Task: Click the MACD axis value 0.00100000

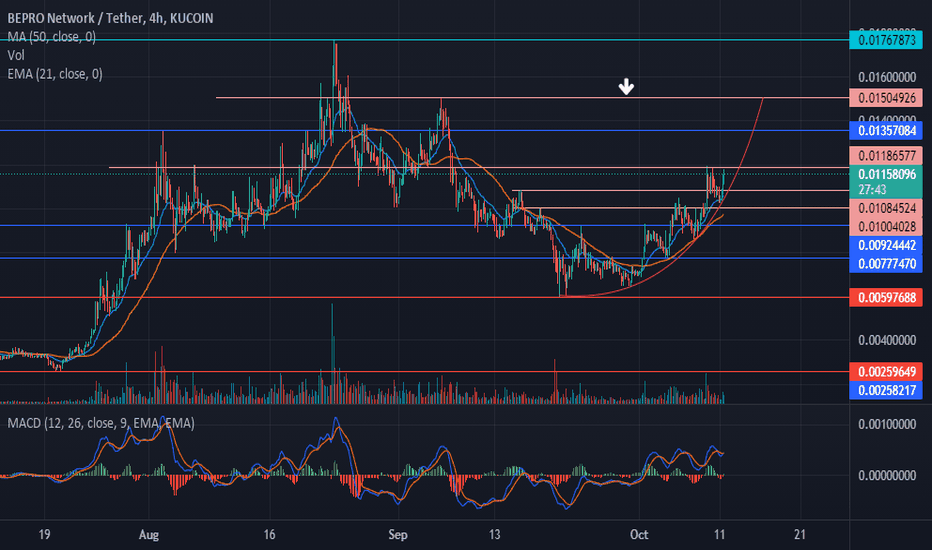Action: (887, 425)
